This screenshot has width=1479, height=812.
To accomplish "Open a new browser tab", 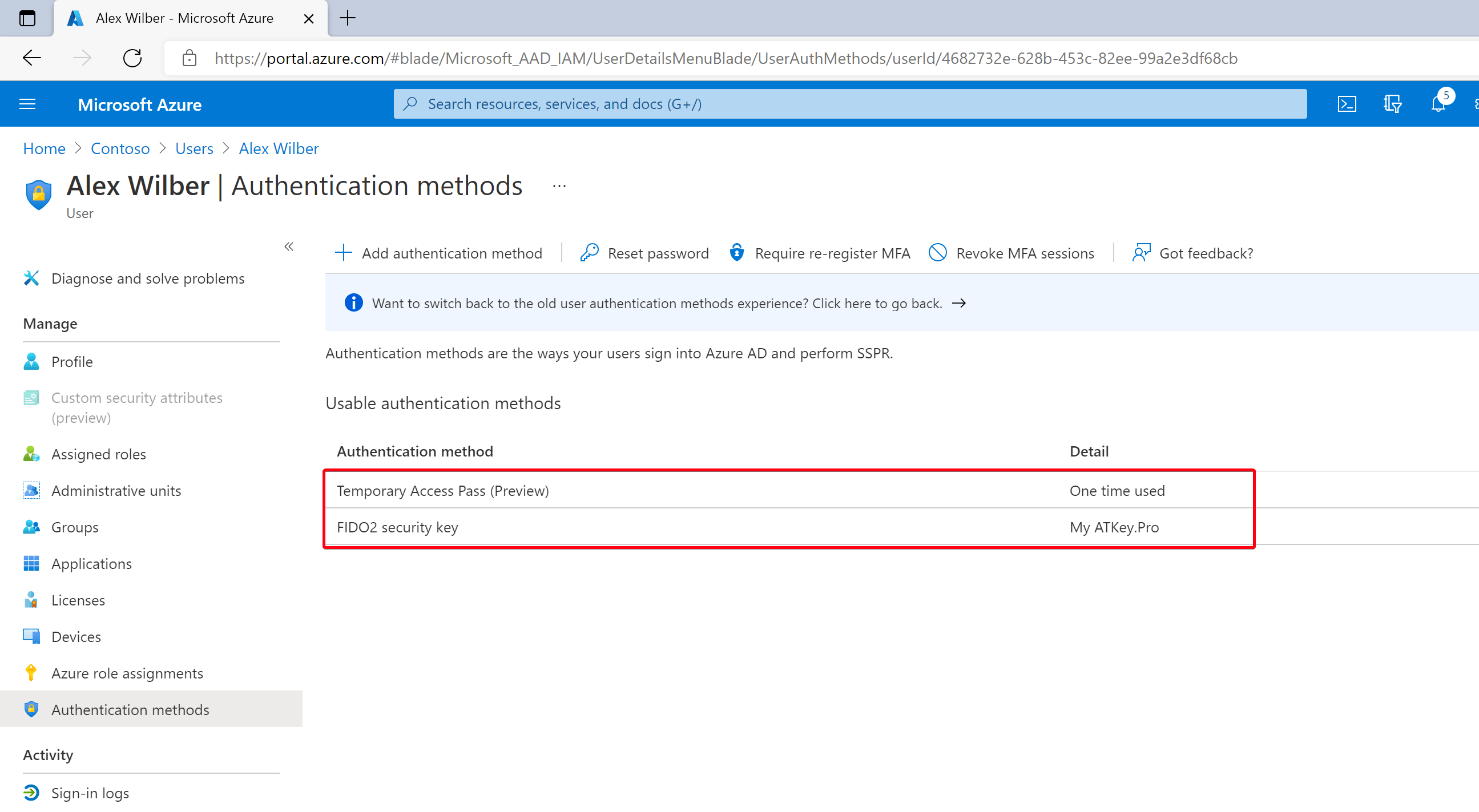I will [348, 18].
